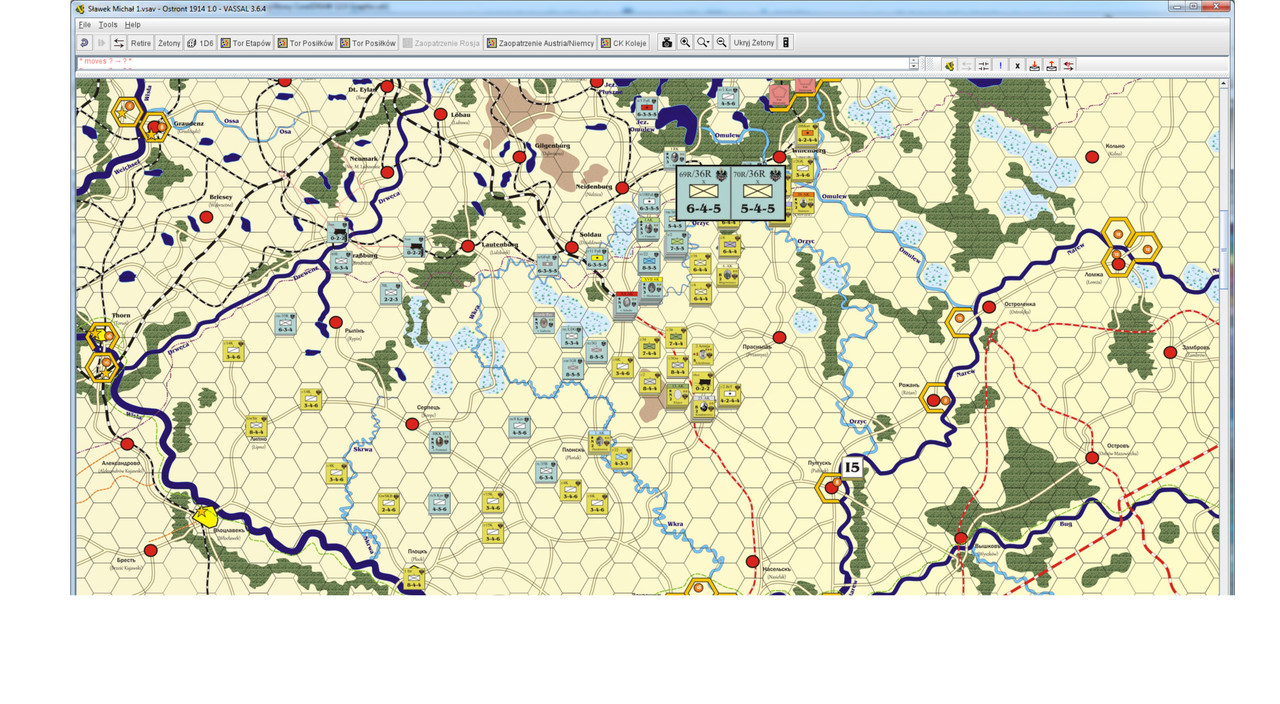
Task: Click the 0-2-2 counter near Lautenburg
Action: 414,247
